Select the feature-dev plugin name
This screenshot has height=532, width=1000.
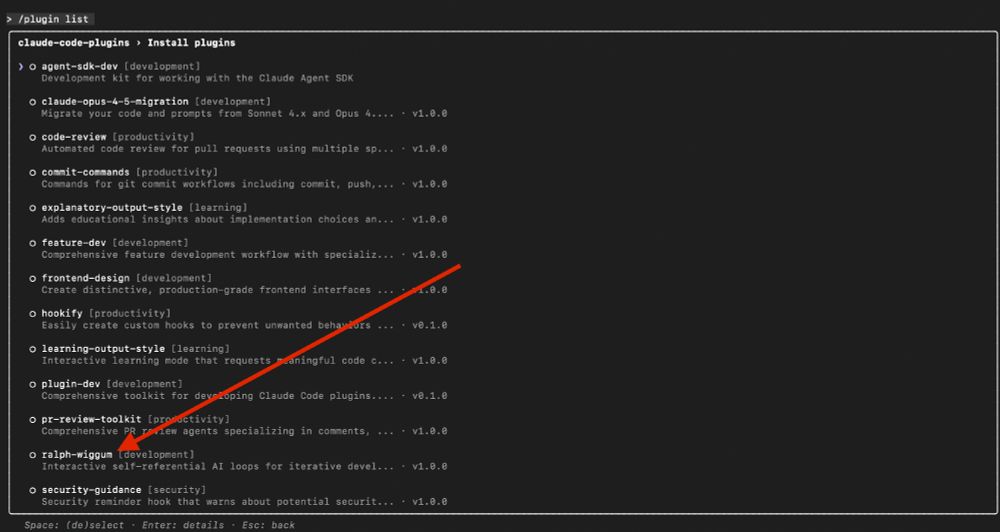tap(74, 242)
